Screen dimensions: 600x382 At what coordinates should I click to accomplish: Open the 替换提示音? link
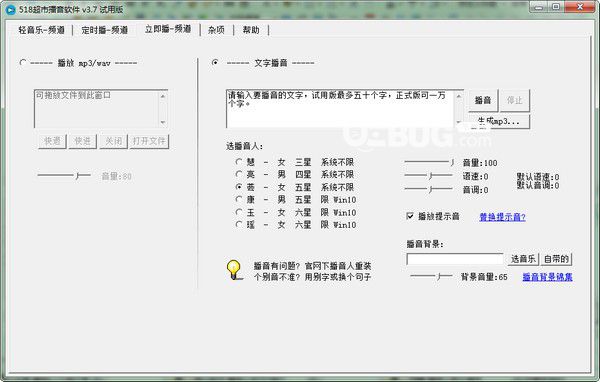pyautogui.click(x=502, y=217)
